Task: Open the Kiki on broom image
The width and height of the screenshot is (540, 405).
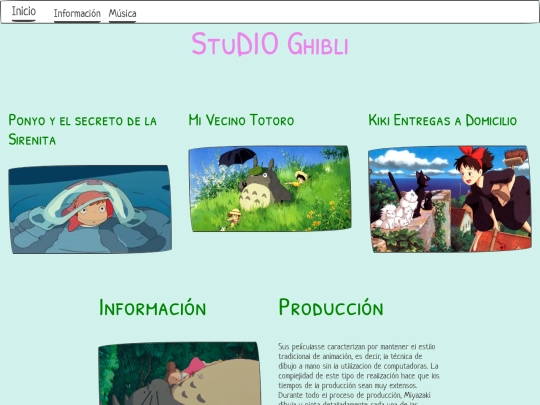Action: tap(450, 199)
